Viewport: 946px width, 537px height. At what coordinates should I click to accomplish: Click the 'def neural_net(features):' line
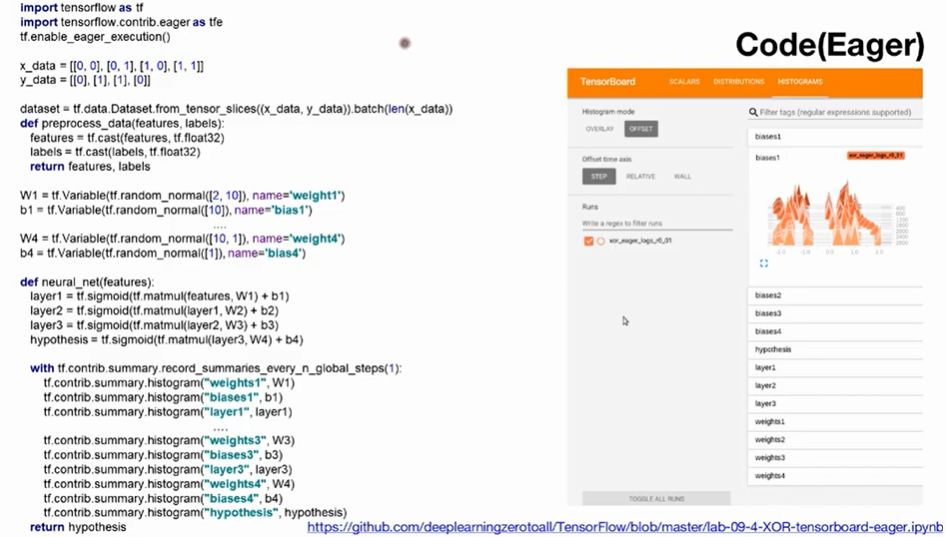point(87,282)
